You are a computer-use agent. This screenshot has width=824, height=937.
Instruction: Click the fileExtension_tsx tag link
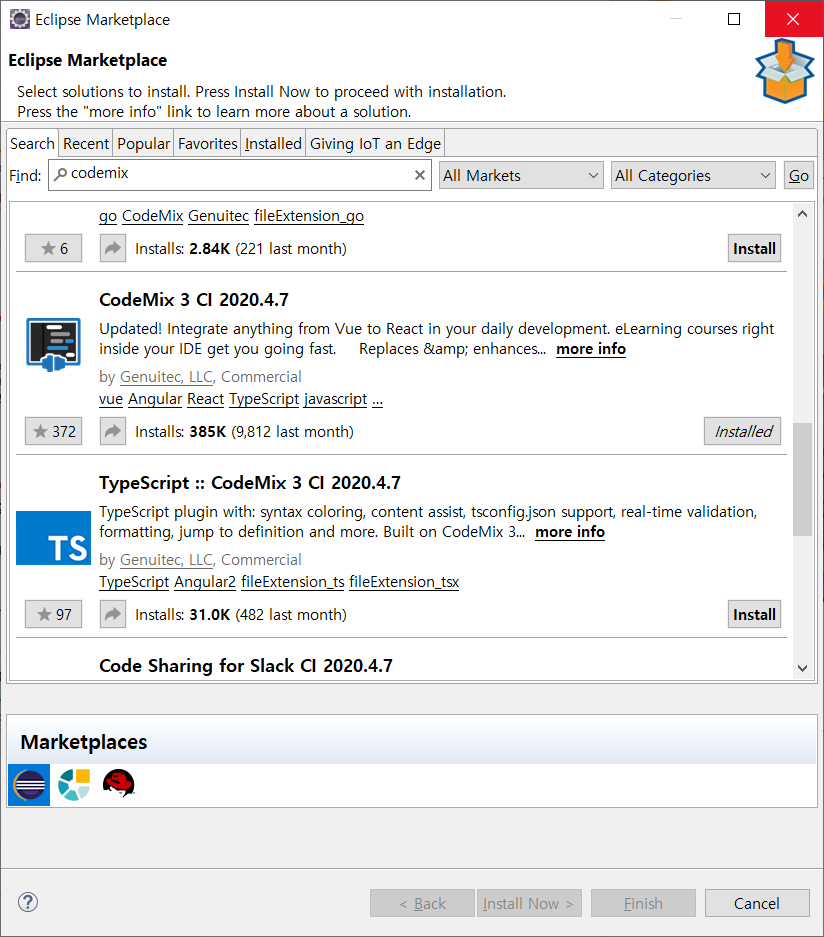[x=404, y=582]
